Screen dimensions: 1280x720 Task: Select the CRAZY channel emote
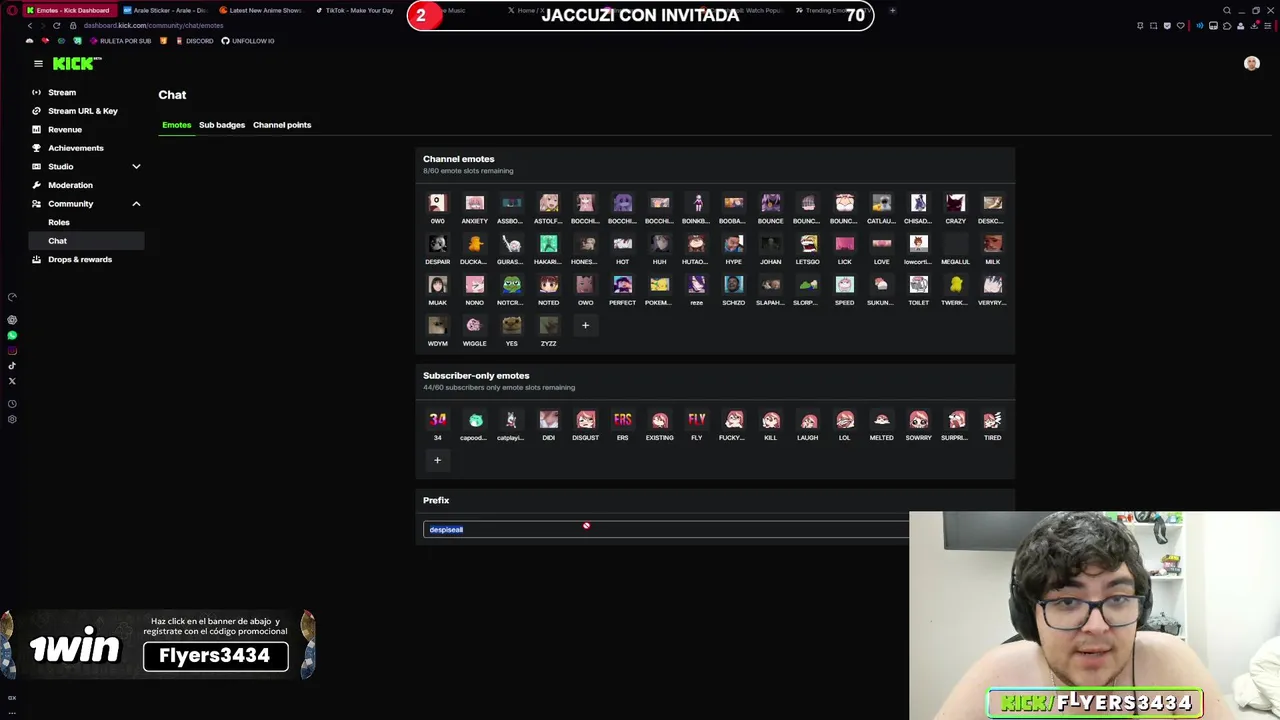click(x=955, y=209)
